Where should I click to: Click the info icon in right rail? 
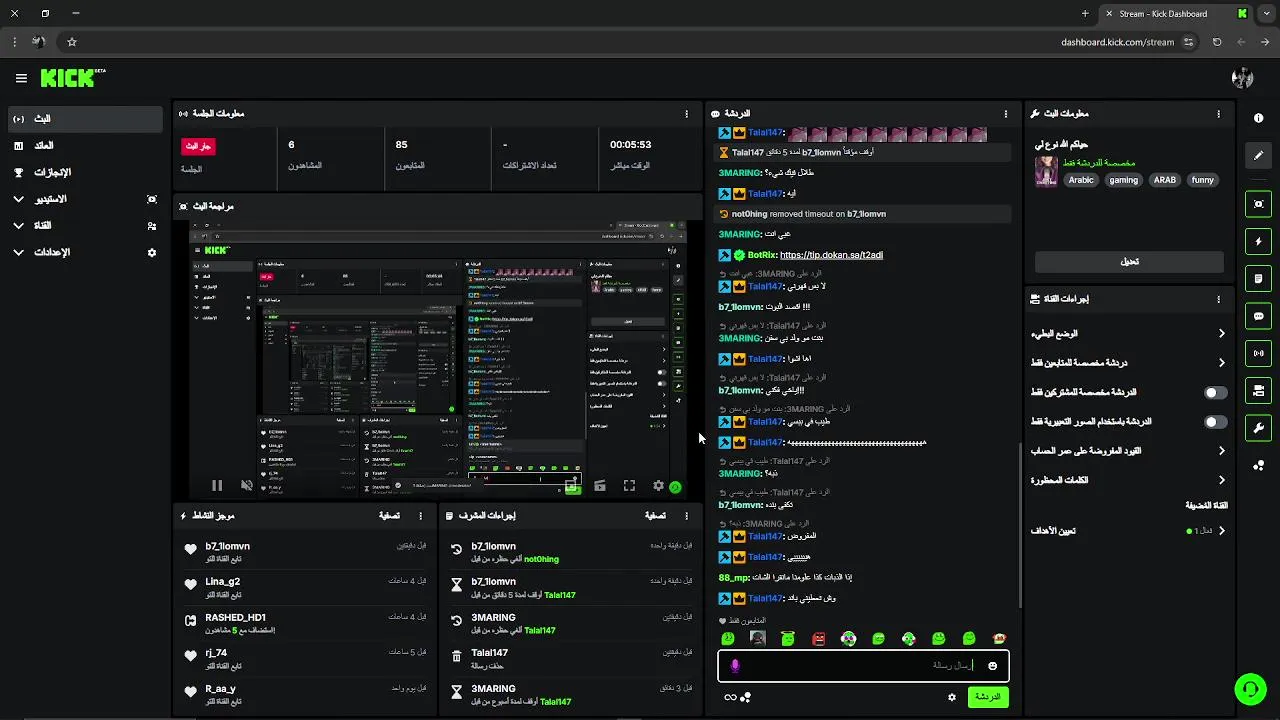coord(1258,118)
